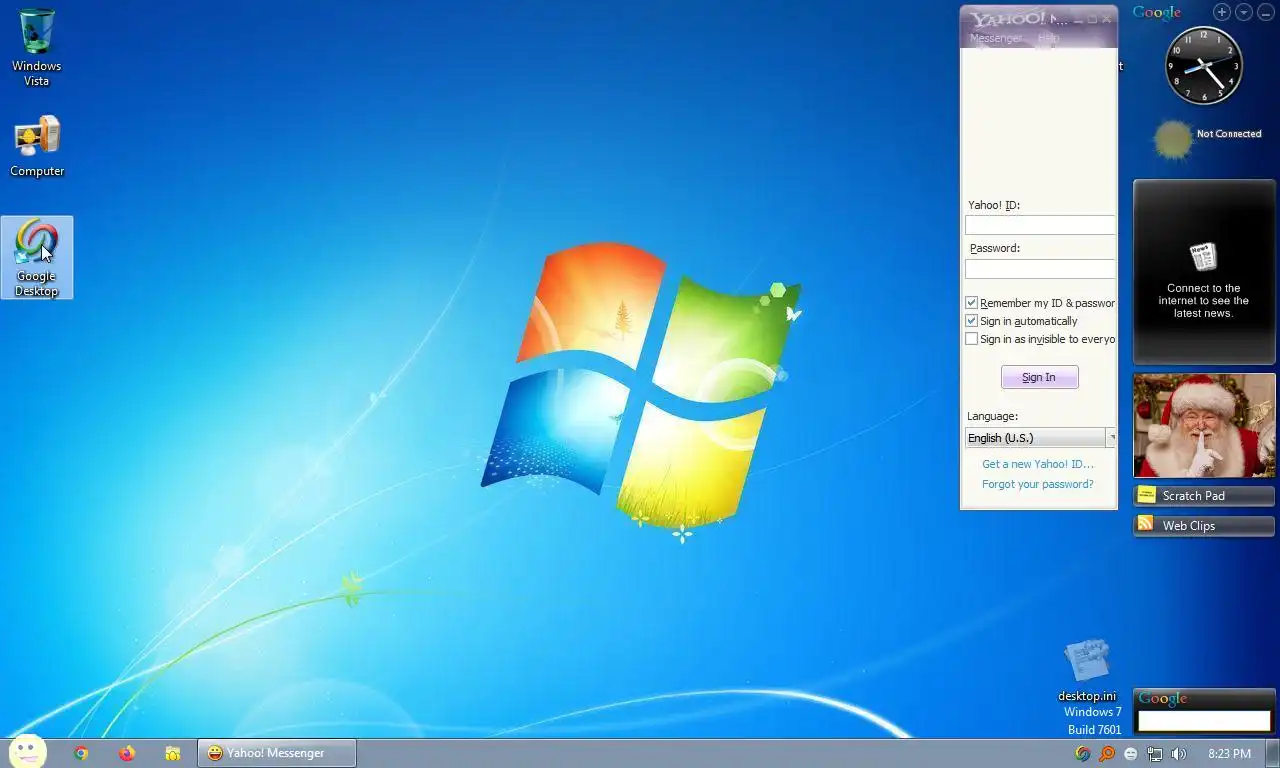Add gadgets with the sidebar plus button
1280x768 pixels.
coord(1222,12)
